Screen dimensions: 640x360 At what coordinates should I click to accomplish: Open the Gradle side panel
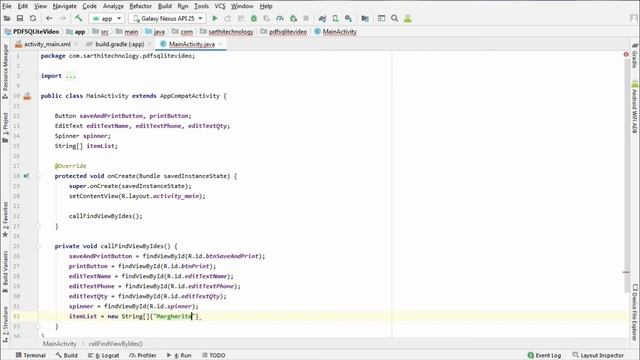click(x=635, y=56)
